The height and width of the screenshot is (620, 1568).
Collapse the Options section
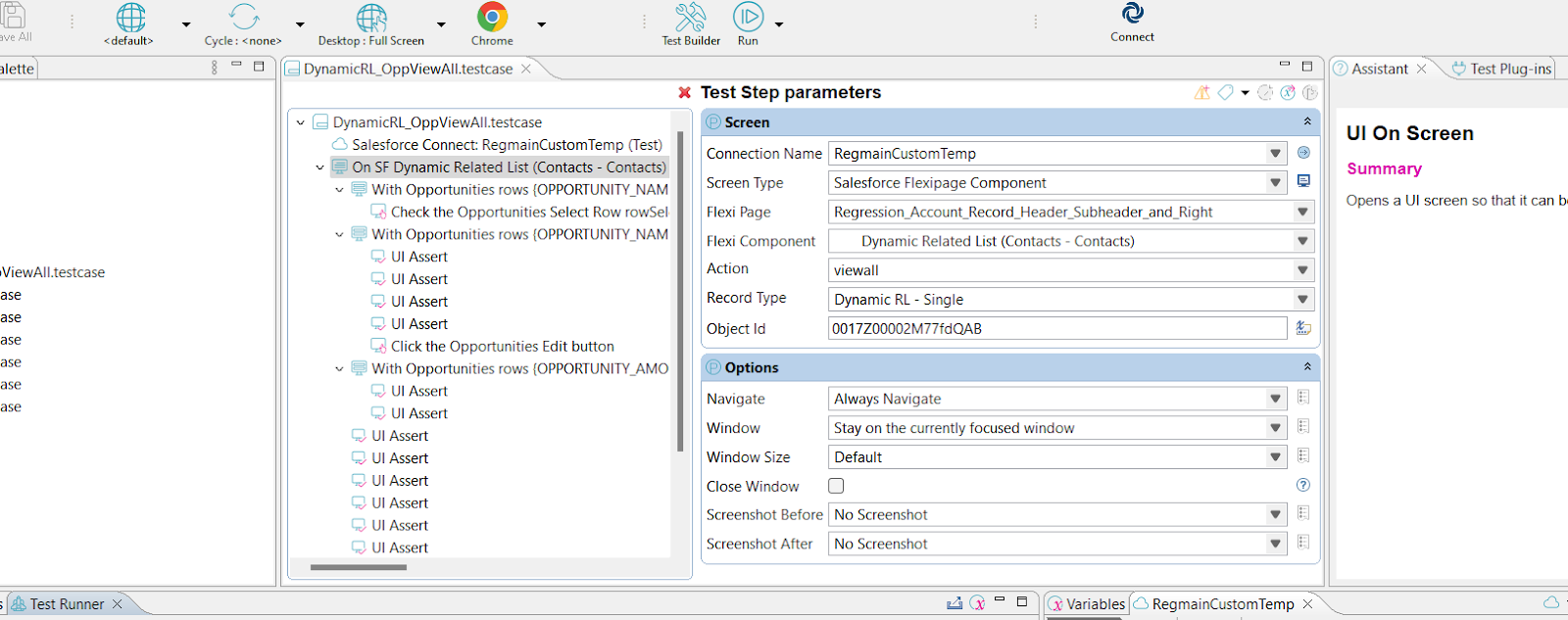(1306, 367)
